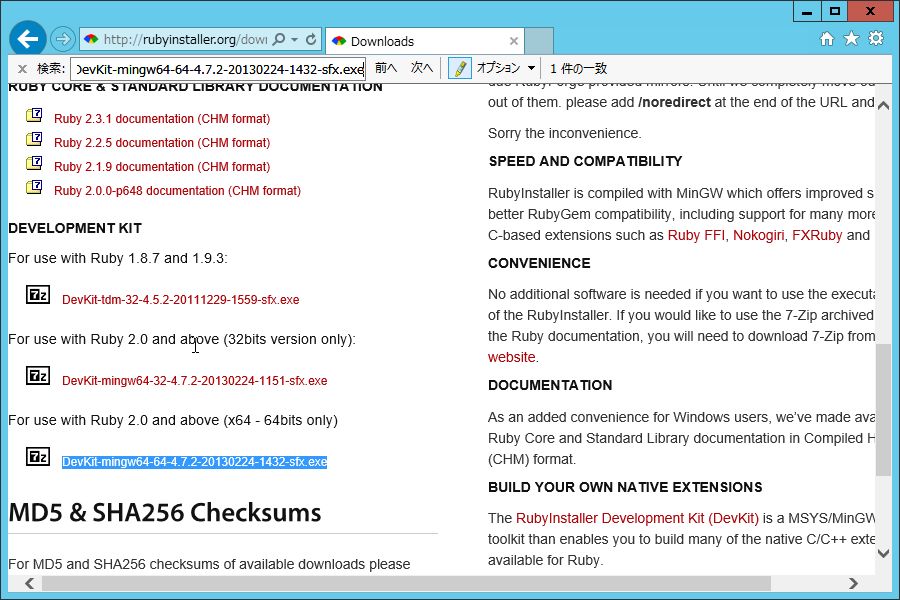Click vertical scrollbar down arrow

point(884,553)
